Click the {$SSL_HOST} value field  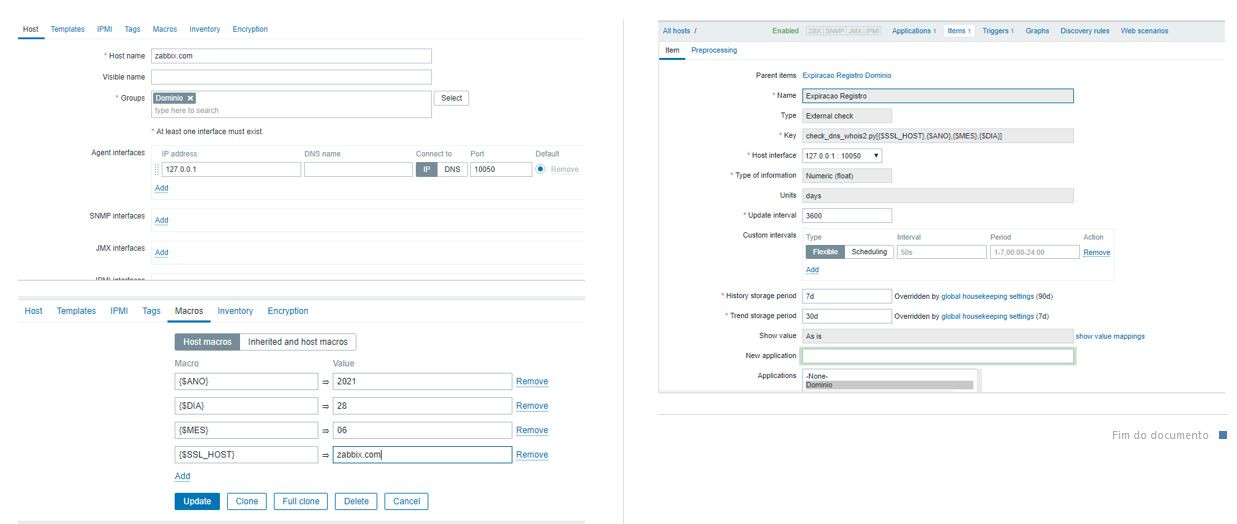pyautogui.click(x=422, y=455)
